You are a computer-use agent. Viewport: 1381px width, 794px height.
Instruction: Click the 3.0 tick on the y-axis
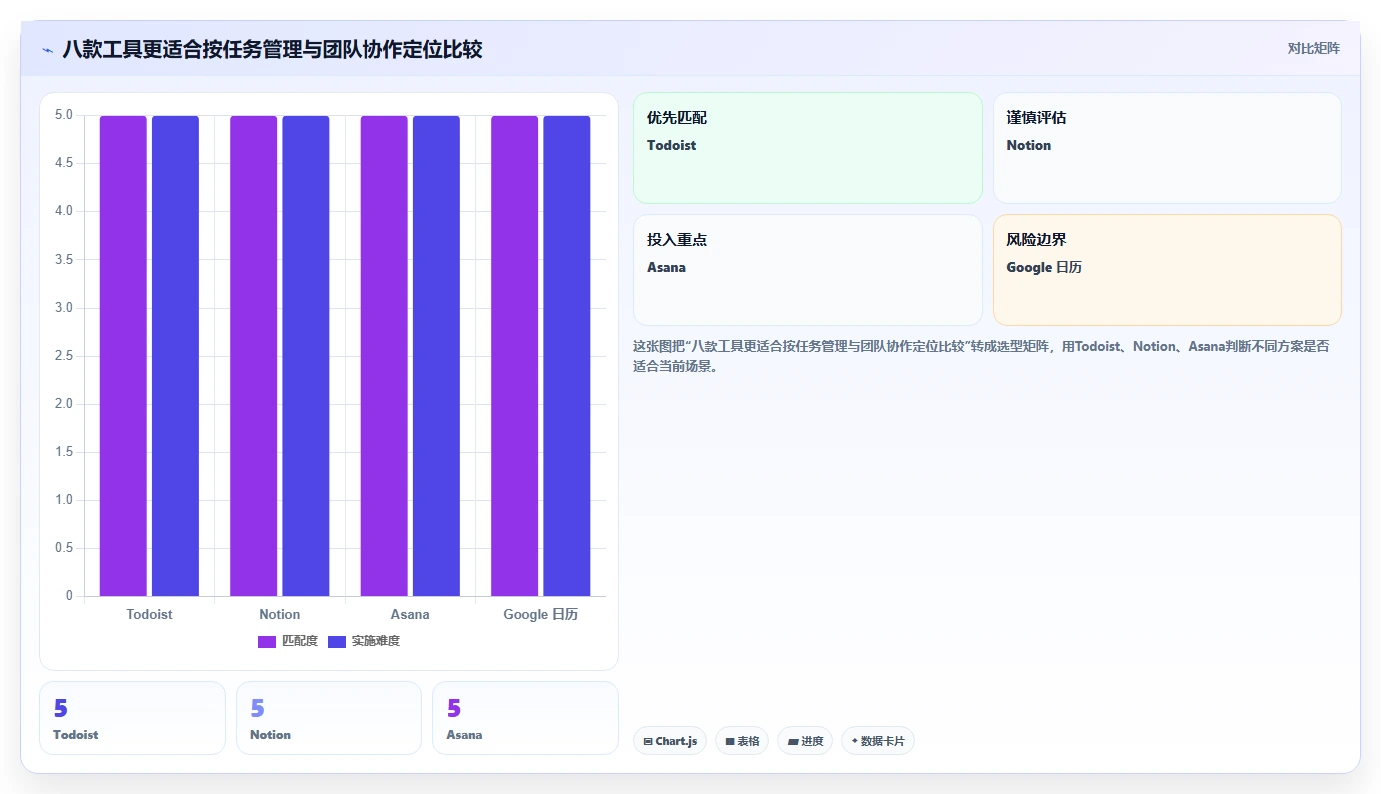coord(63,307)
